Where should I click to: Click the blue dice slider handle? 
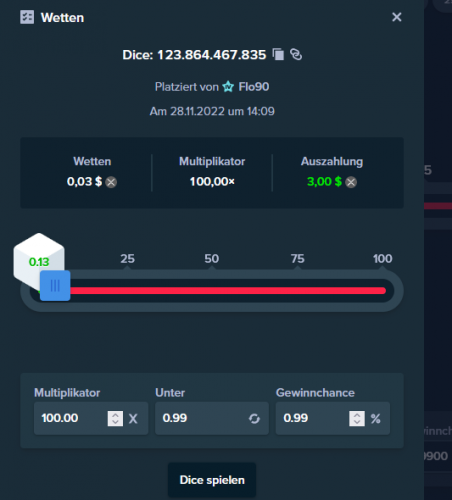[x=55, y=286]
